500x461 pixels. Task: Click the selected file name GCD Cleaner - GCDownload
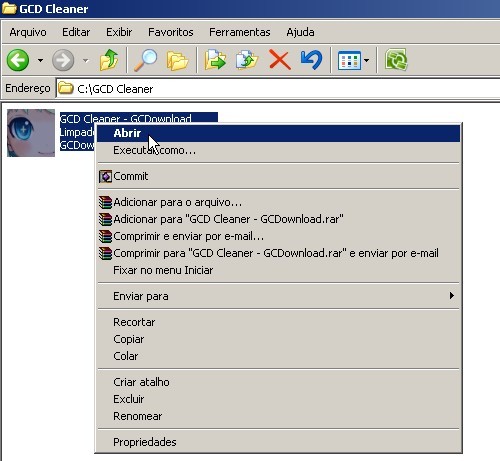pos(126,118)
